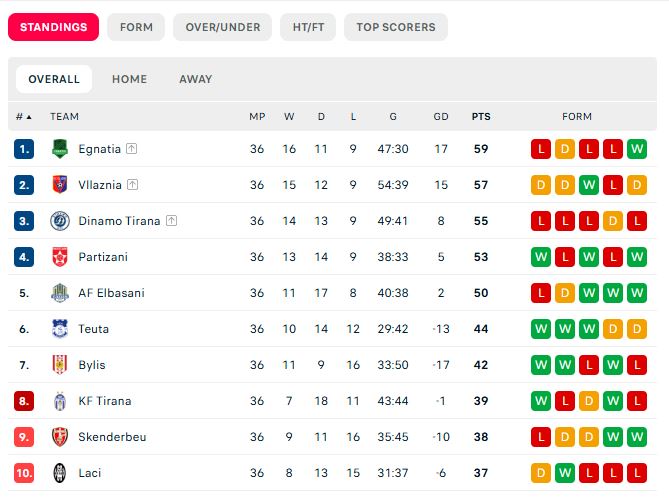The width and height of the screenshot is (669, 499).
Task: Sort by the PTS column header
Action: pos(481,116)
